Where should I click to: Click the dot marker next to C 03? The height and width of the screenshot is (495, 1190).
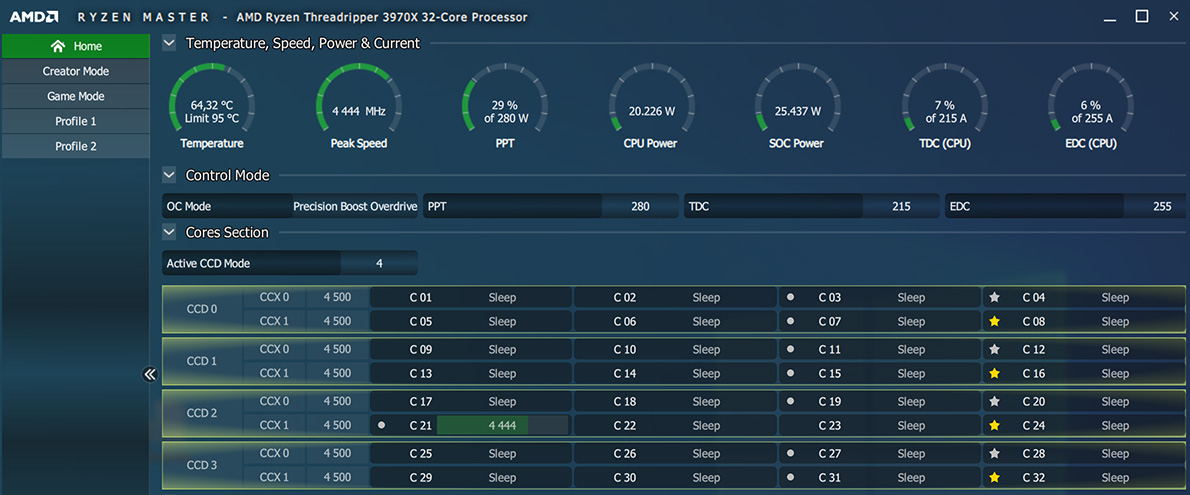click(790, 297)
